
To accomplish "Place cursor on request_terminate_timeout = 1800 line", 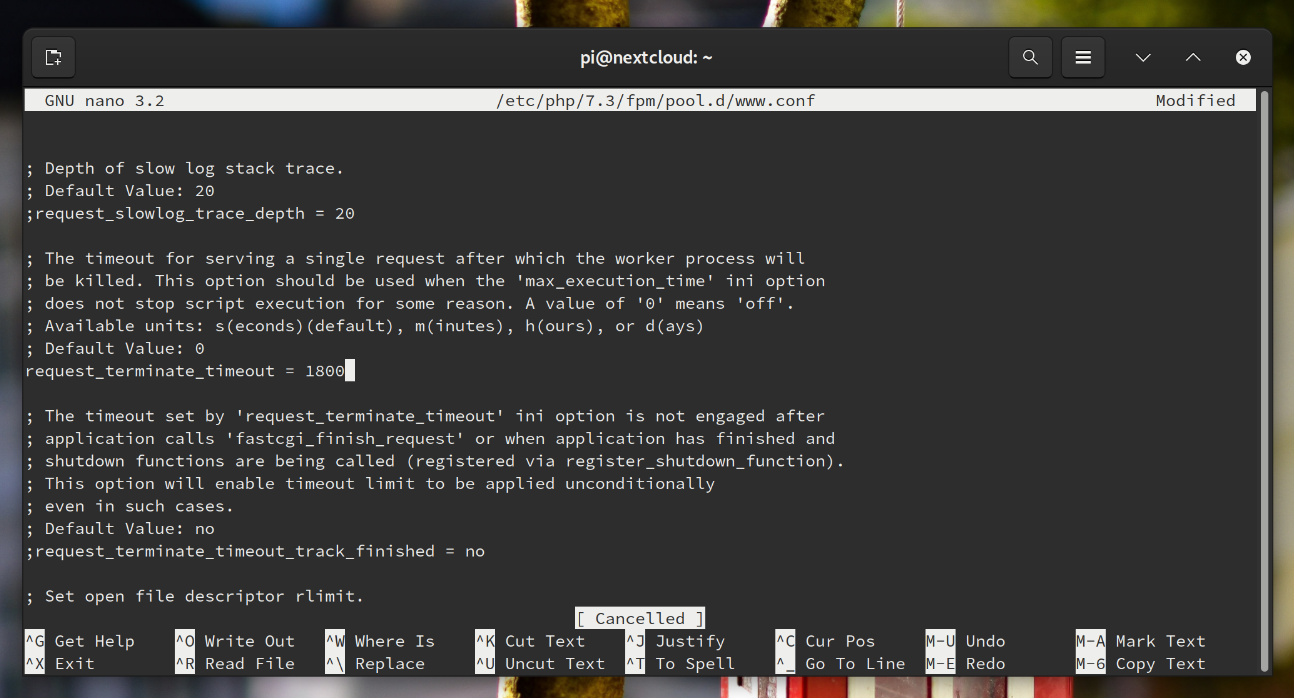I will point(185,371).
